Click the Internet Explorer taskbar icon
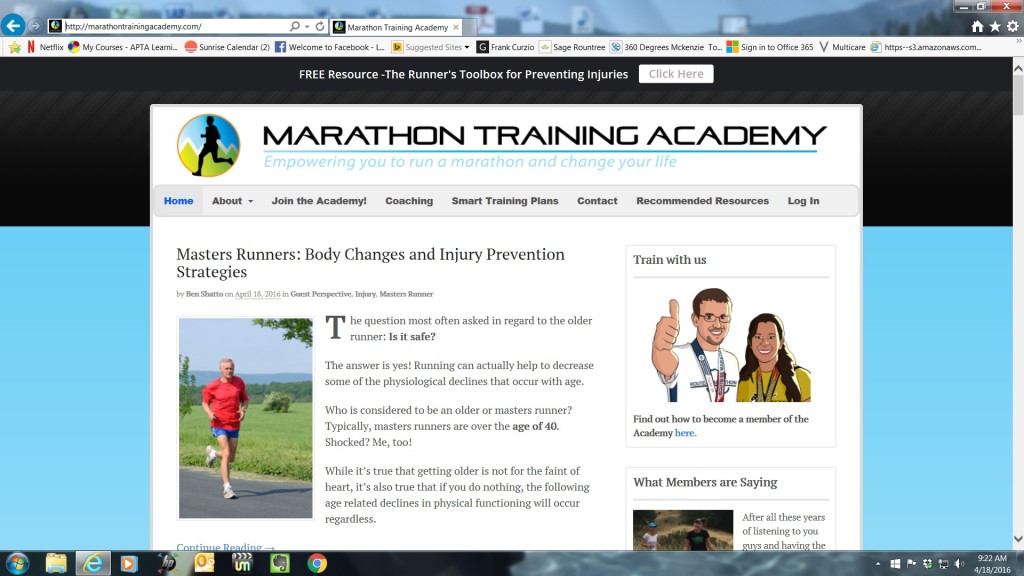Screen dimensions: 1024x576 point(93,563)
